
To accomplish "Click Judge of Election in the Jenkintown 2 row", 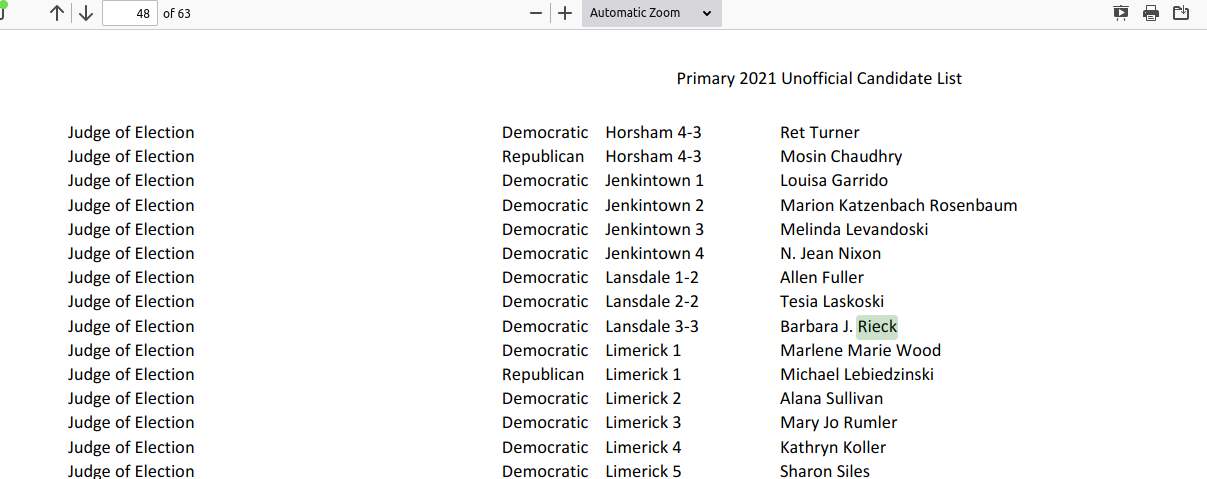I will 131,205.
